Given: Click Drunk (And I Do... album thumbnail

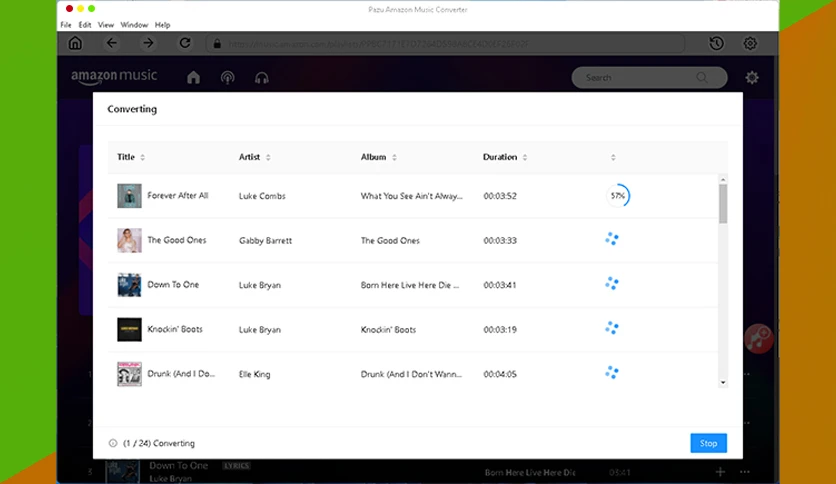Looking at the screenshot, I should pyautogui.click(x=130, y=374).
